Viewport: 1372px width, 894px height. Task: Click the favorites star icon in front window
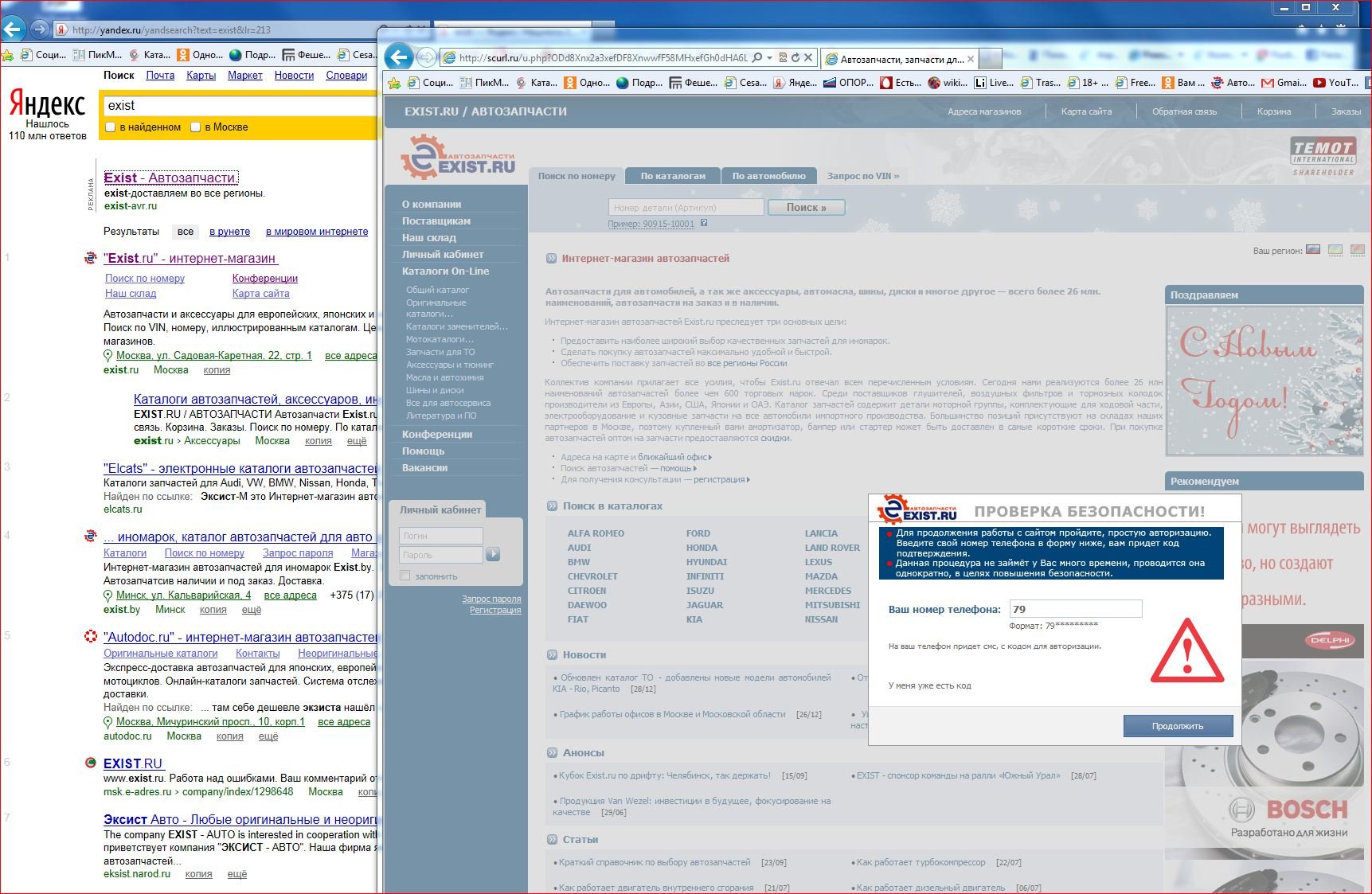(x=393, y=82)
